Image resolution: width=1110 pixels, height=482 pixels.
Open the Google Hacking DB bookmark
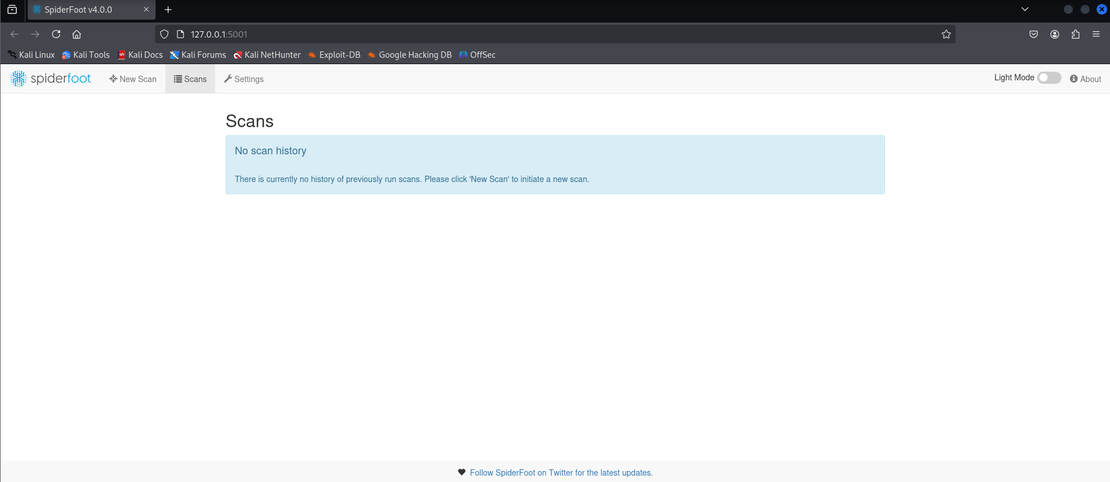tap(409, 55)
